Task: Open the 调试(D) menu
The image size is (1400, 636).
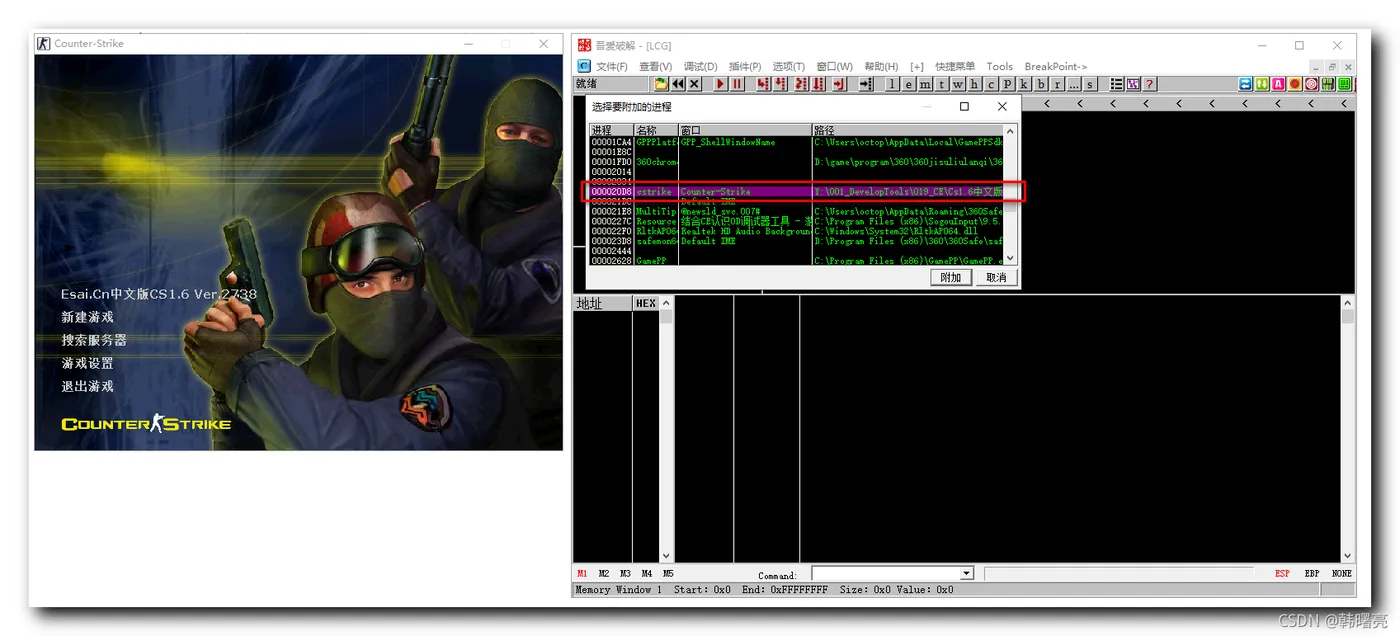Action: tap(700, 67)
